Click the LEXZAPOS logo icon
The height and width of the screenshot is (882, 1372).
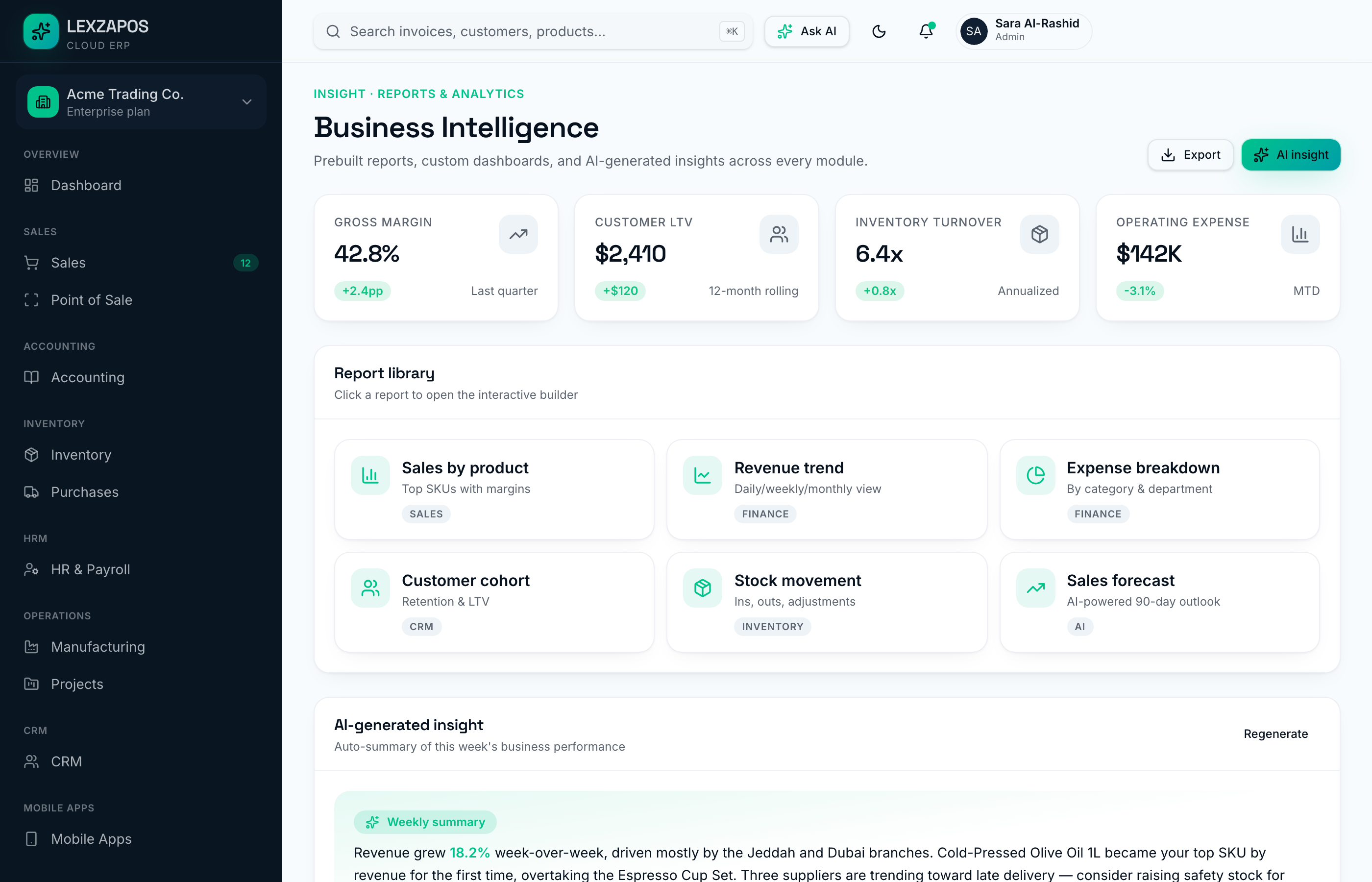(x=41, y=31)
